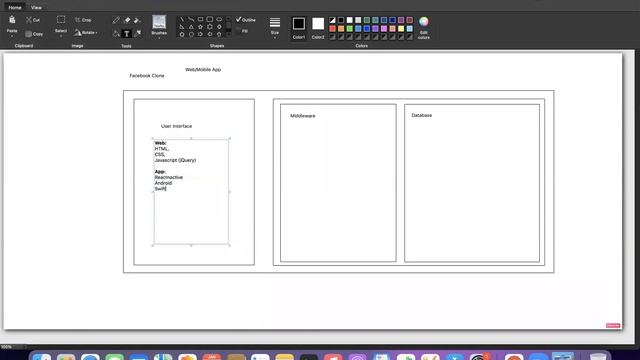
Task: Switch to the View tab
Action: (x=36, y=7)
